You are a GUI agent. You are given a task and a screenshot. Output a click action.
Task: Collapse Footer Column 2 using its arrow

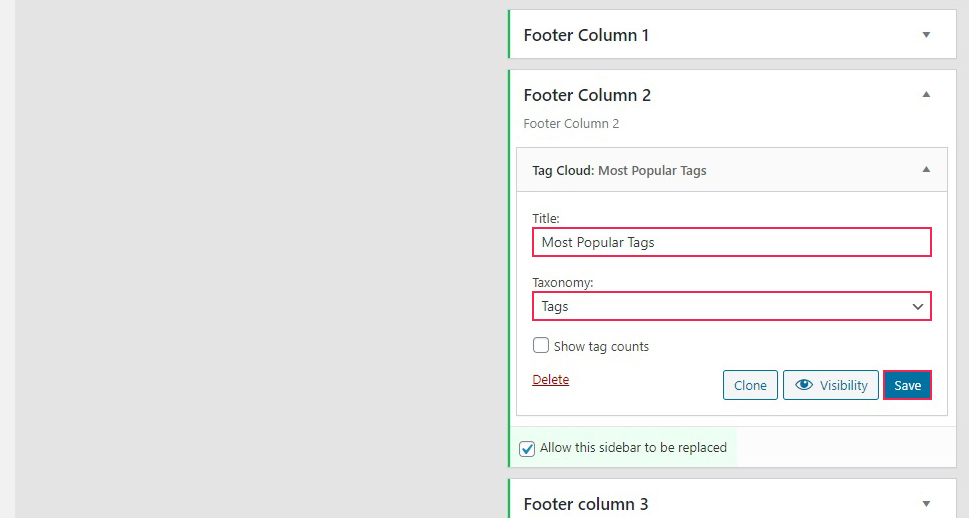(x=926, y=95)
